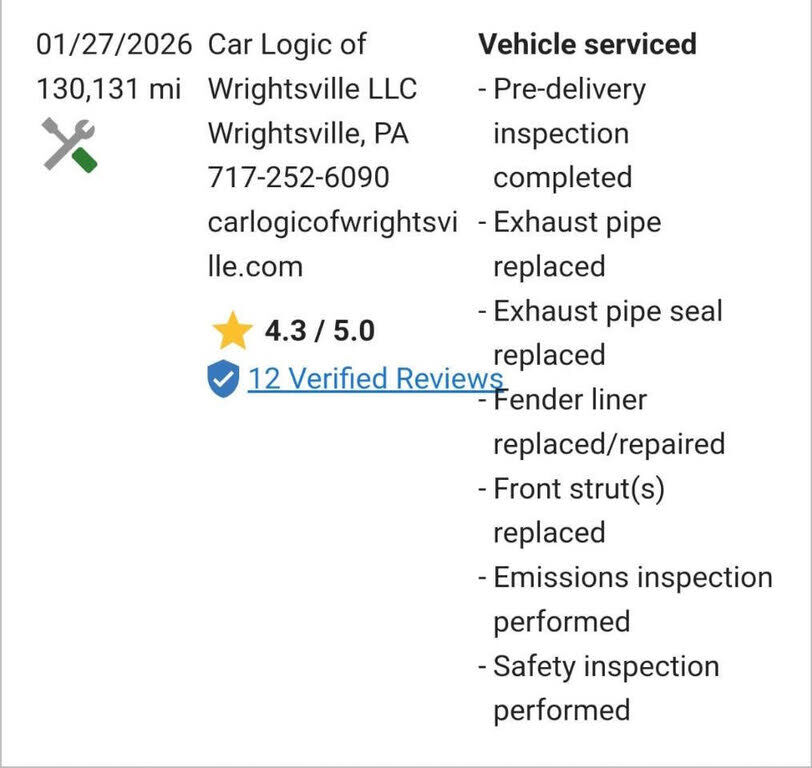Click the wrench and screwdriver service icon

(x=69, y=145)
